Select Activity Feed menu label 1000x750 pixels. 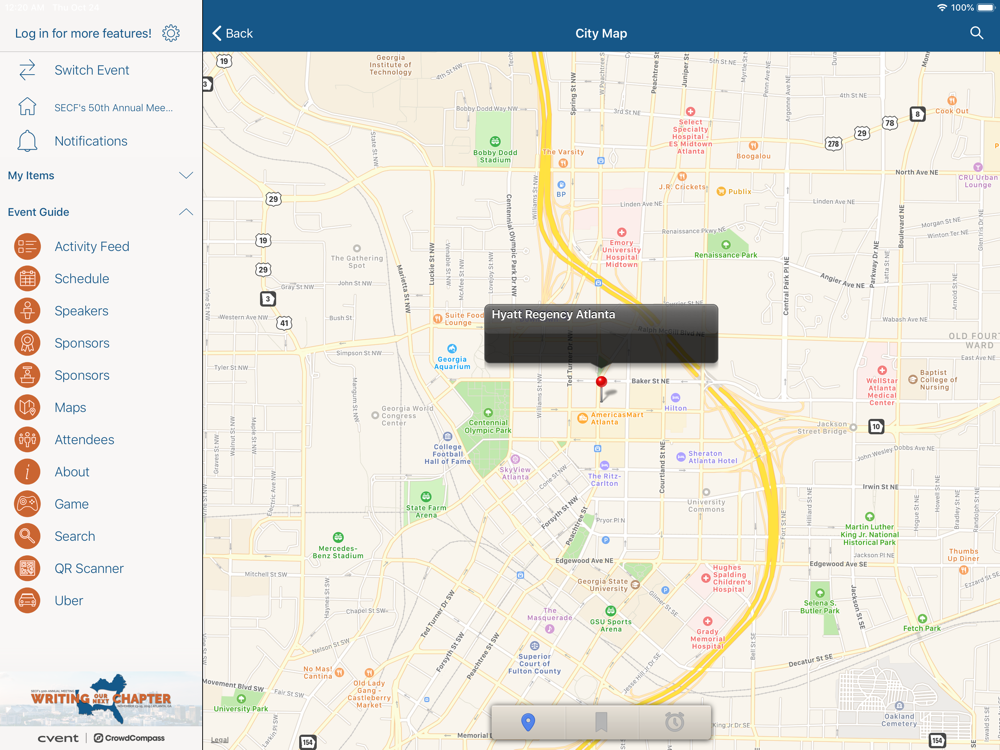92,247
